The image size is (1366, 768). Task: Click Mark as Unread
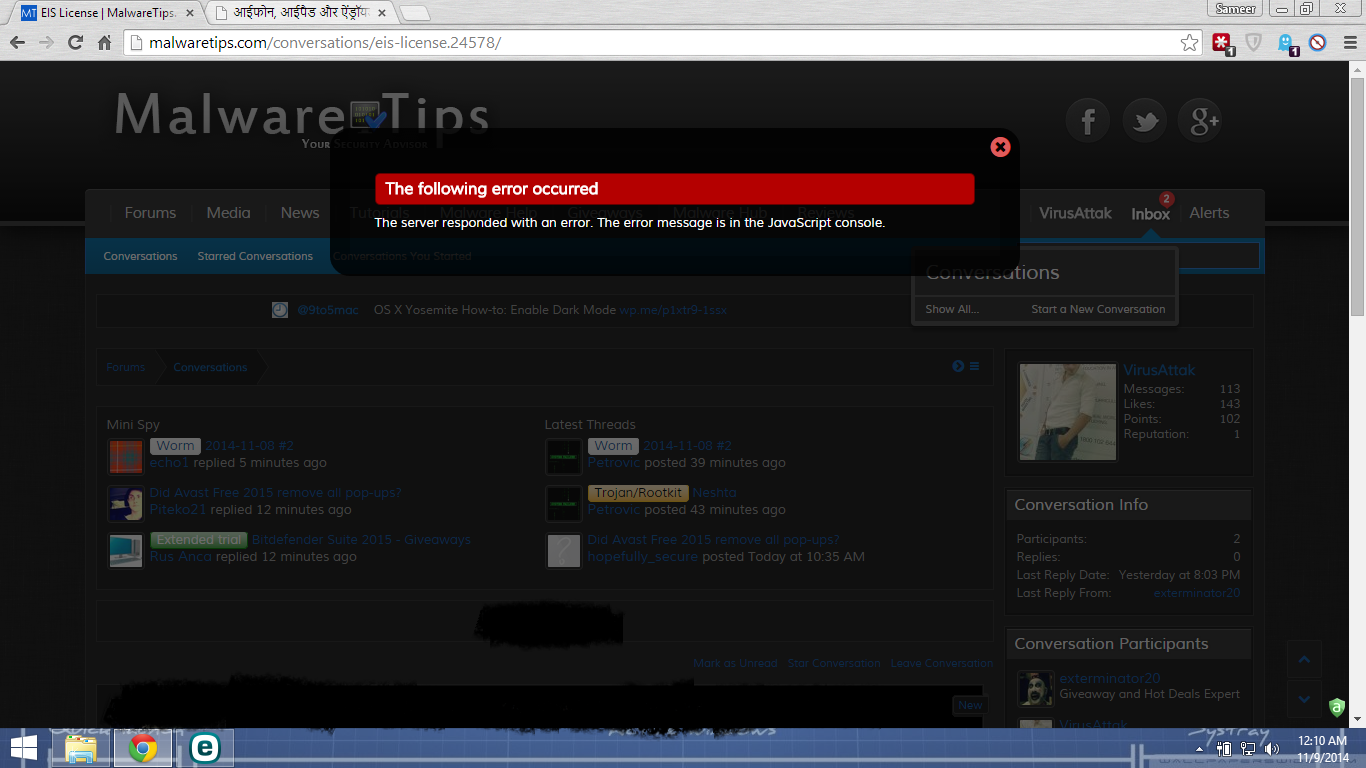735,663
